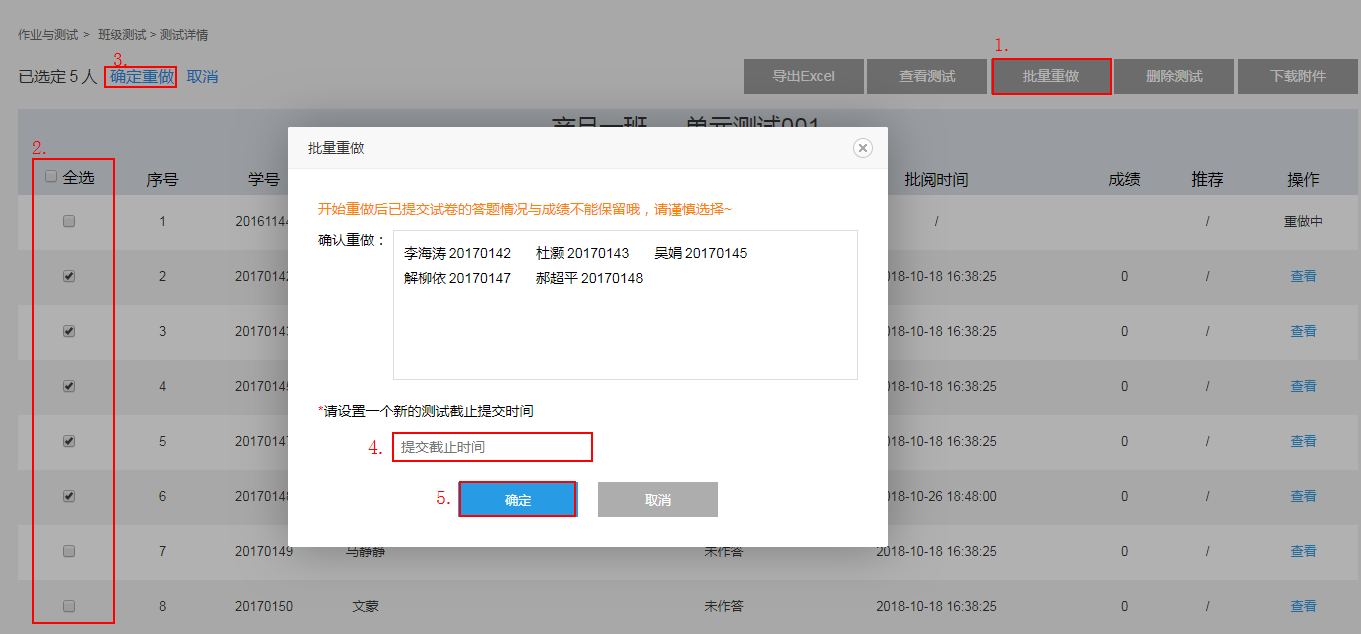Uncheck the checkbox for row number 6
The width and height of the screenshot is (1361, 634).
click(x=69, y=496)
